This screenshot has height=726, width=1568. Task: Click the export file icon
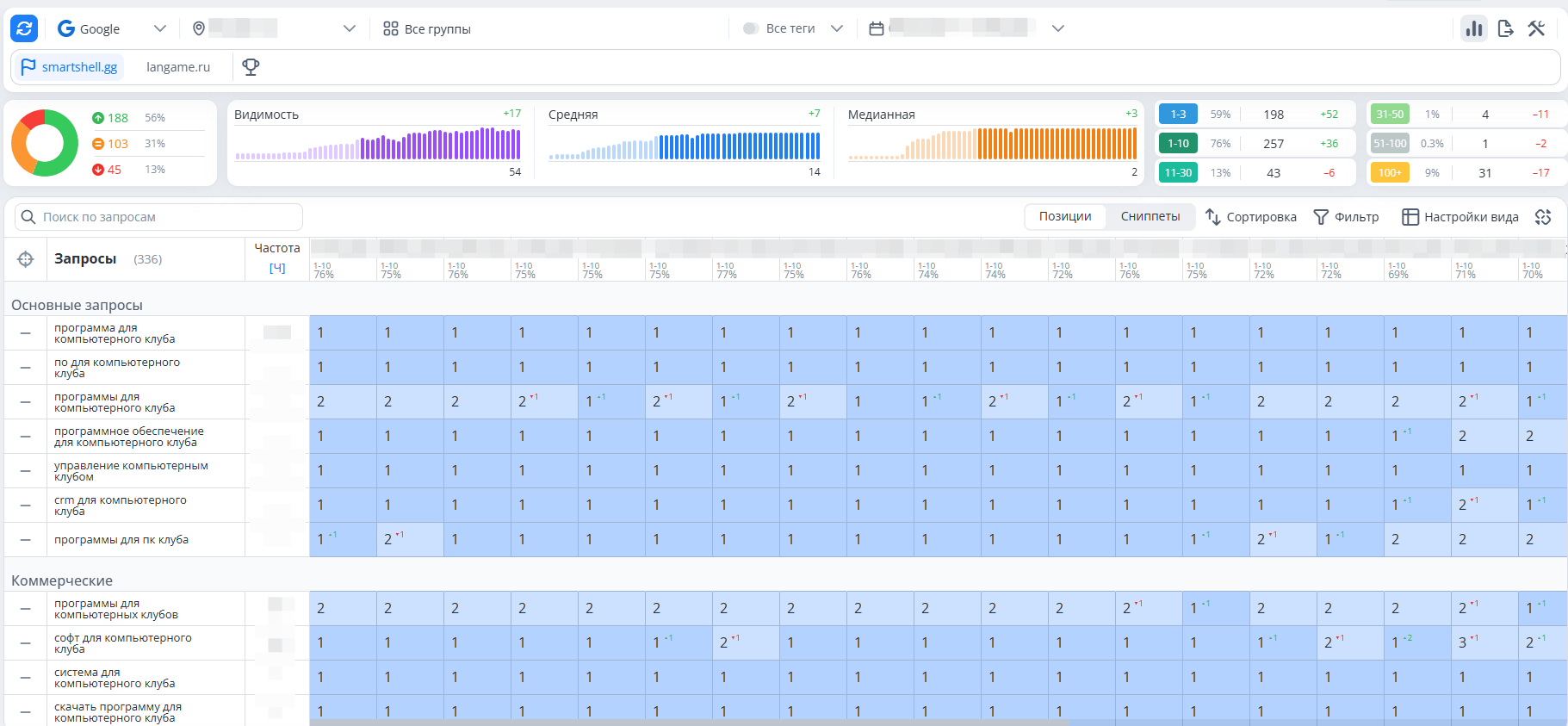point(1505,28)
